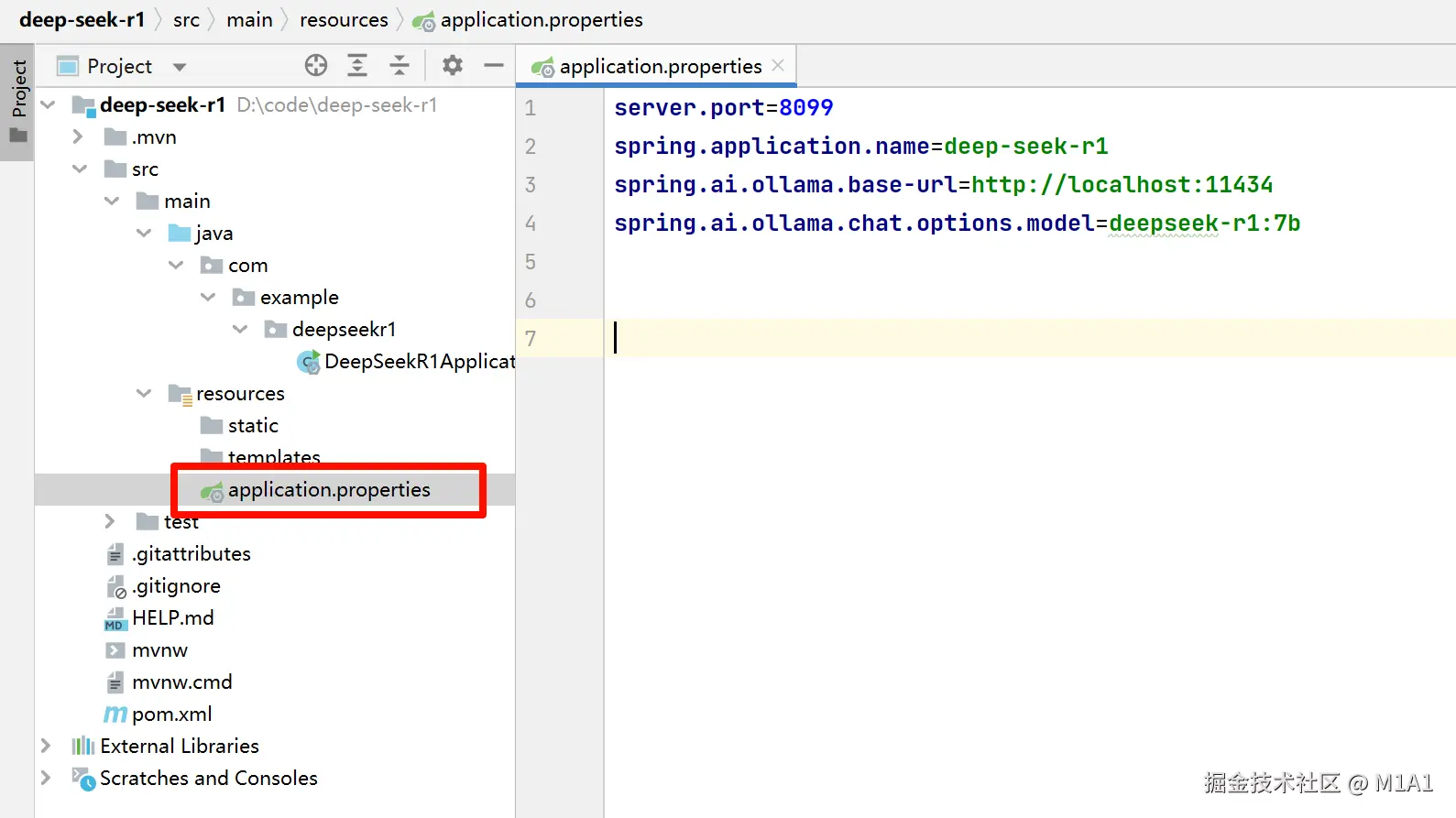This screenshot has width=1456, height=818.
Task: Select the deep-seek-r1 root label
Action: click(x=162, y=105)
